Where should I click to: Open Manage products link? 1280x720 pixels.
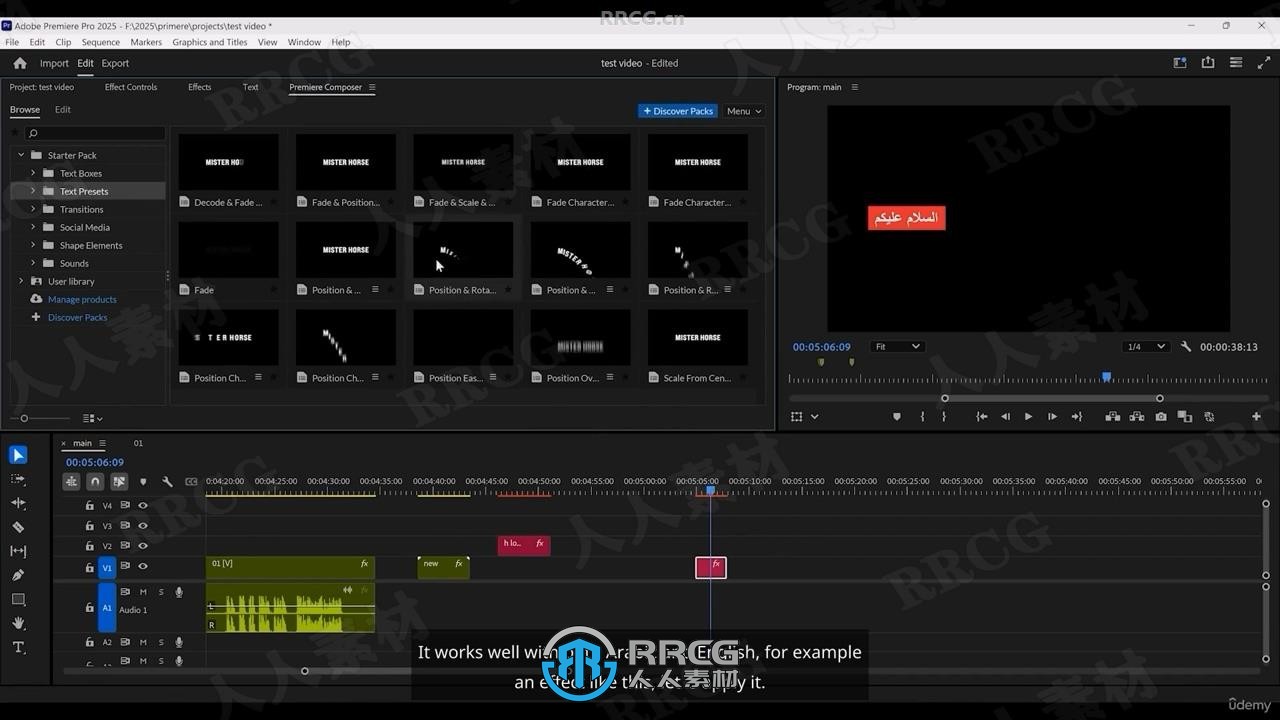tap(82, 299)
